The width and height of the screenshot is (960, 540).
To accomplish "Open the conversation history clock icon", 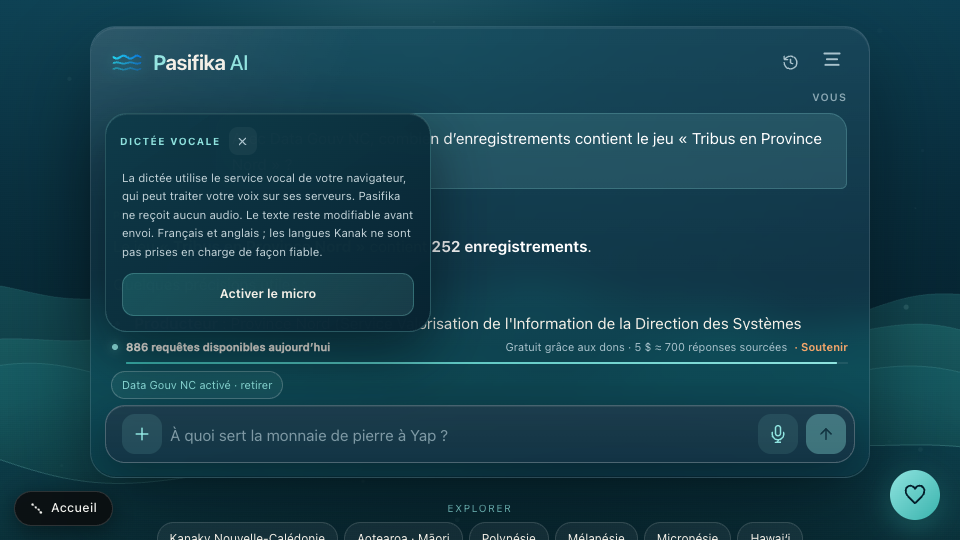I will point(790,62).
